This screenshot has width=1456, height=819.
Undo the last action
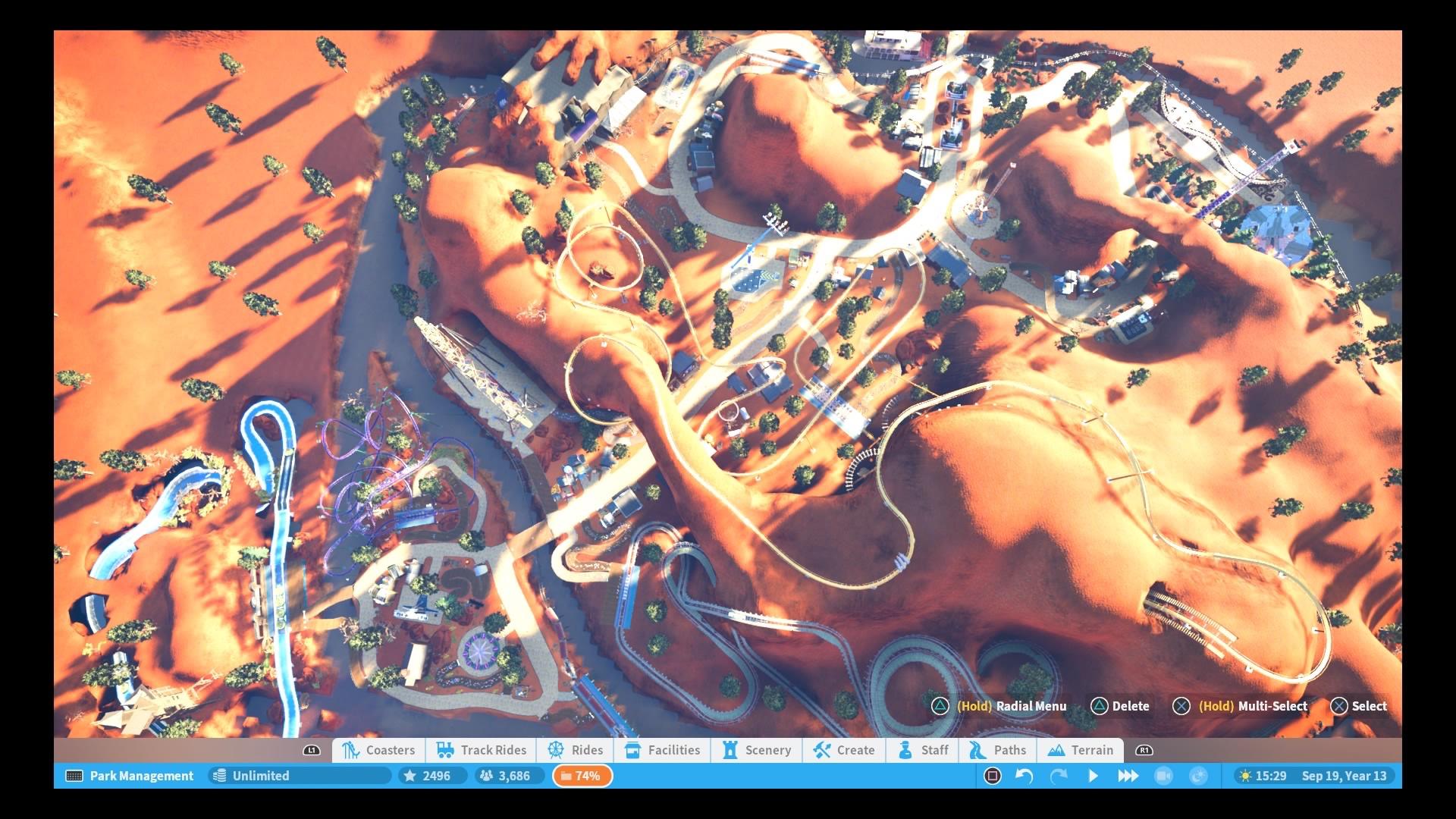pyautogui.click(x=1025, y=776)
